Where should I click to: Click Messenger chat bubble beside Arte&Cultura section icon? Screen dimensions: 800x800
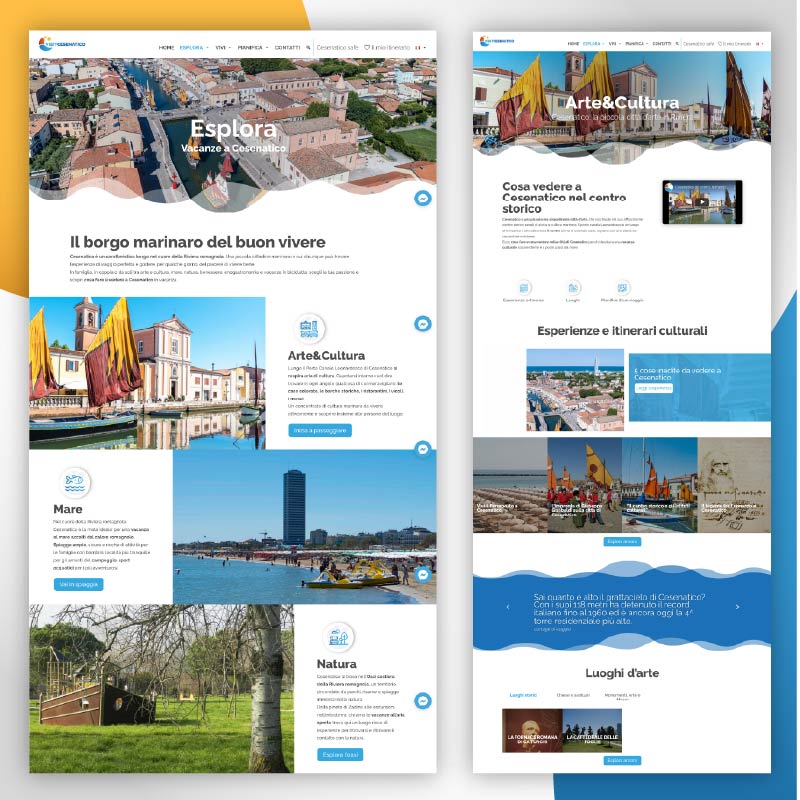[422, 323]
